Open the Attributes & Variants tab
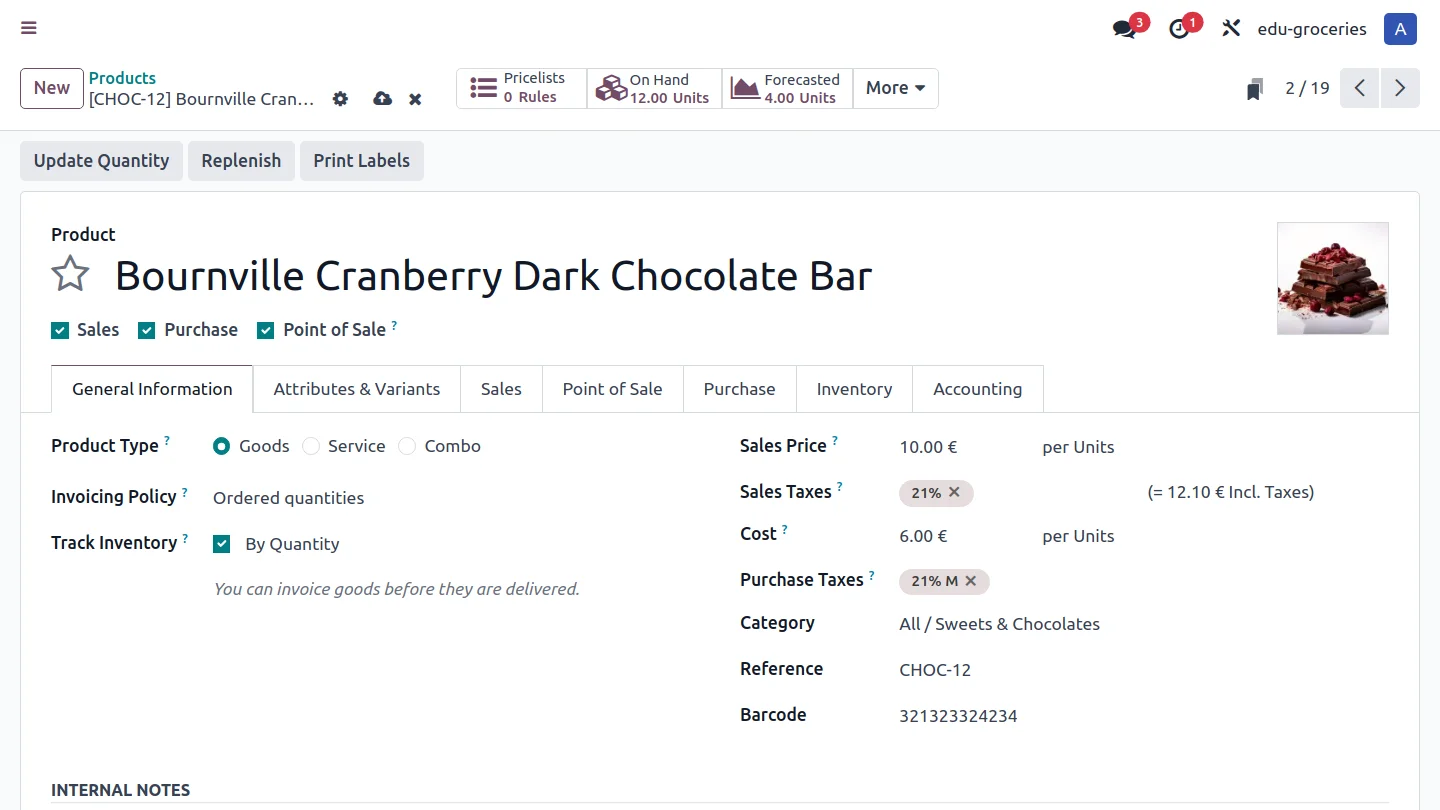This screenshot has height=810, width=1440. coord(357,389)
